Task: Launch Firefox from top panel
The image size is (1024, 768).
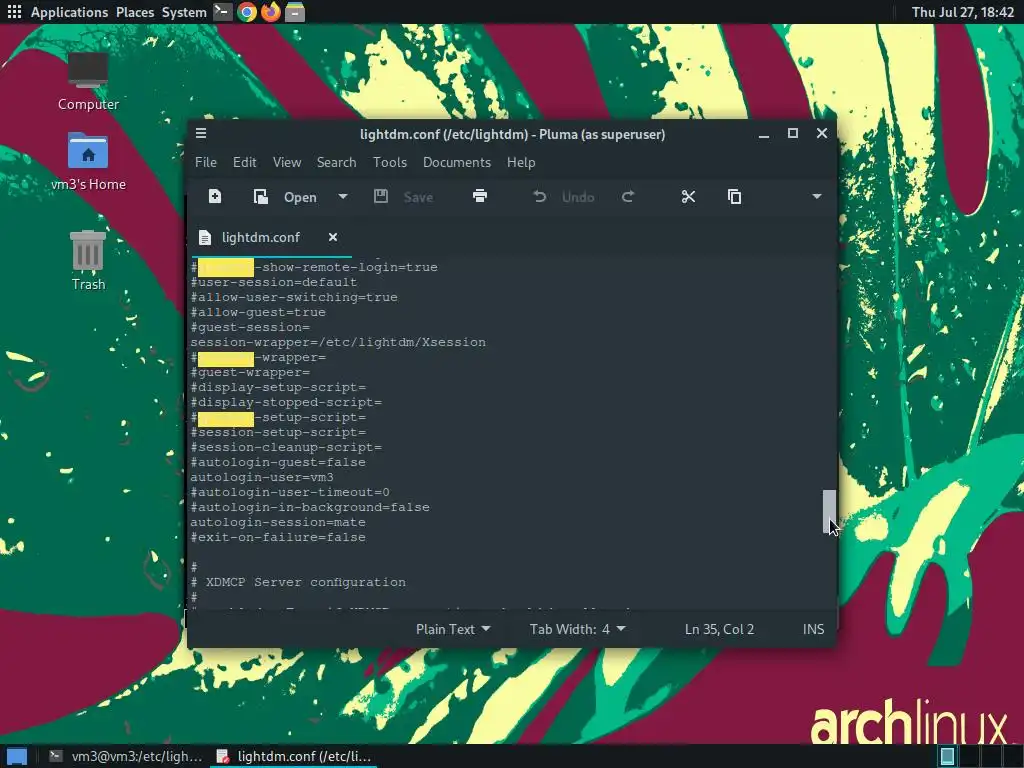Action: tap(270, 12)
